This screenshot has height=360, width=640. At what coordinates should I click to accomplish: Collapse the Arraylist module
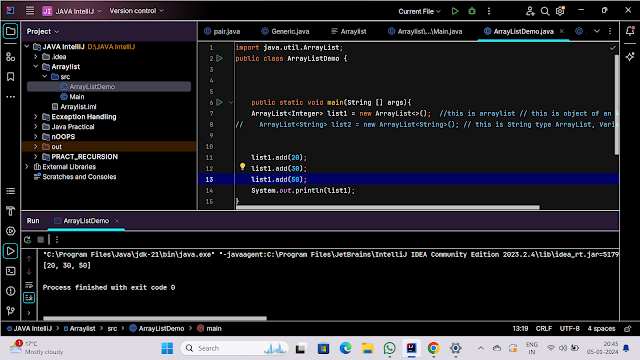click(36, 67)
